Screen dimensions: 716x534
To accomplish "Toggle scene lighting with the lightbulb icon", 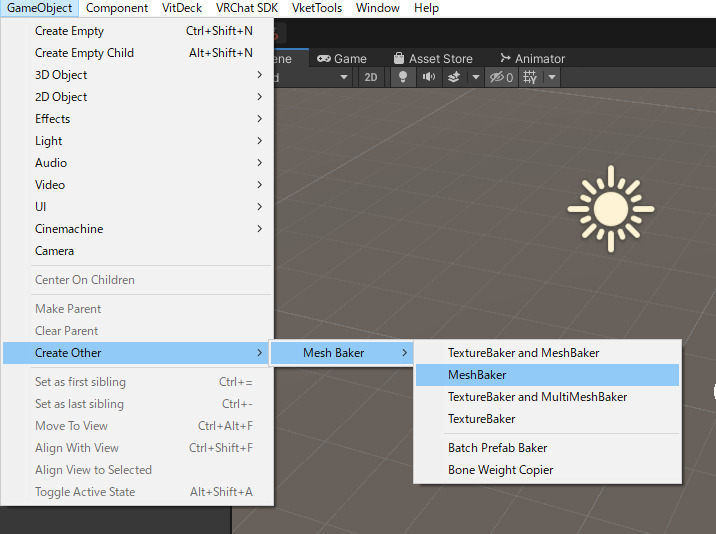I will (x=403, y=77).
